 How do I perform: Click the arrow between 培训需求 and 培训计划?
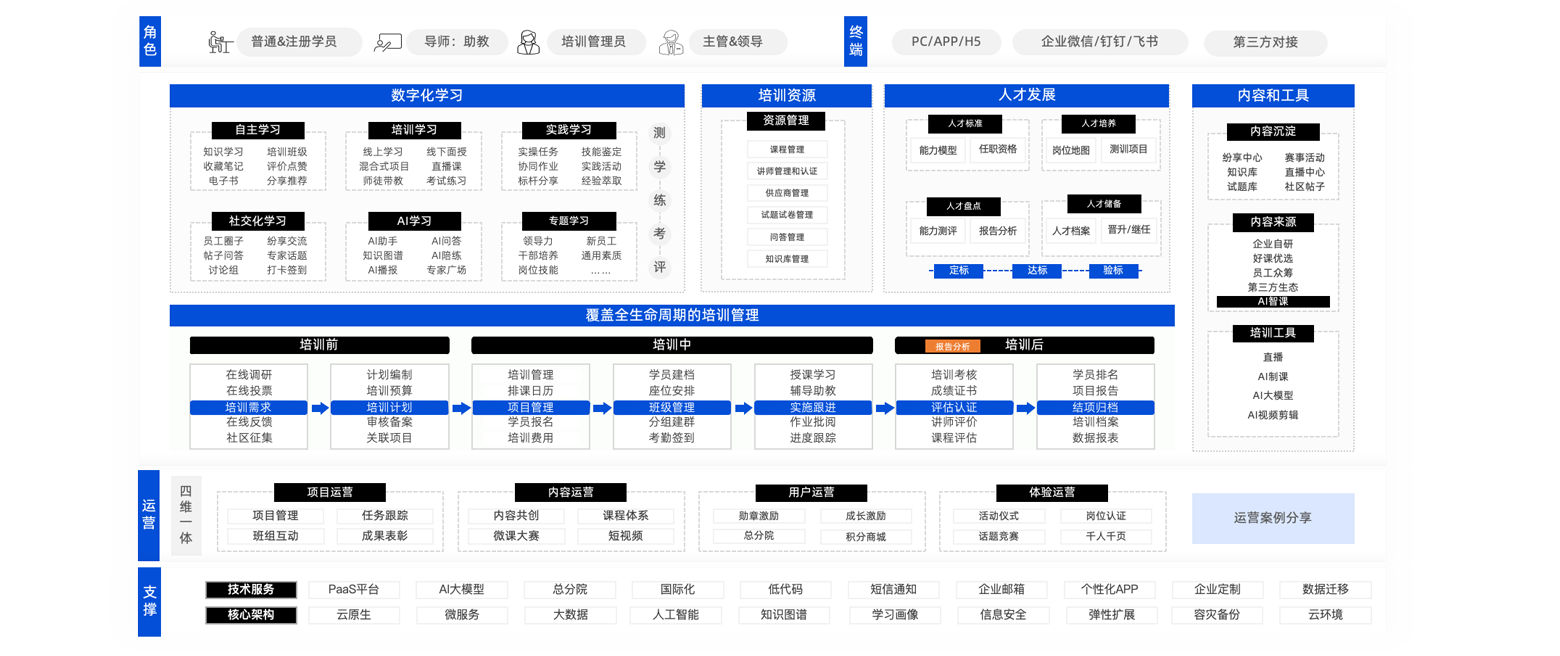[320, 408]
